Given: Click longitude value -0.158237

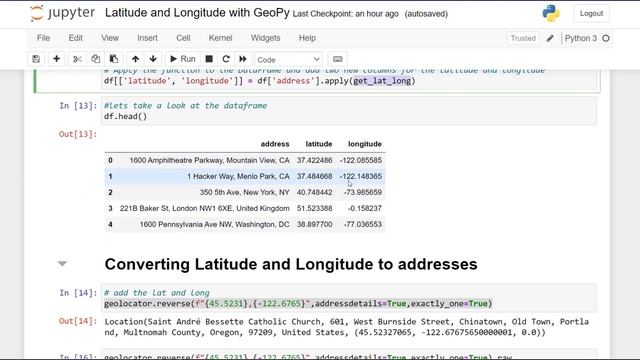Looking at the screenshot, I should 364,208.
